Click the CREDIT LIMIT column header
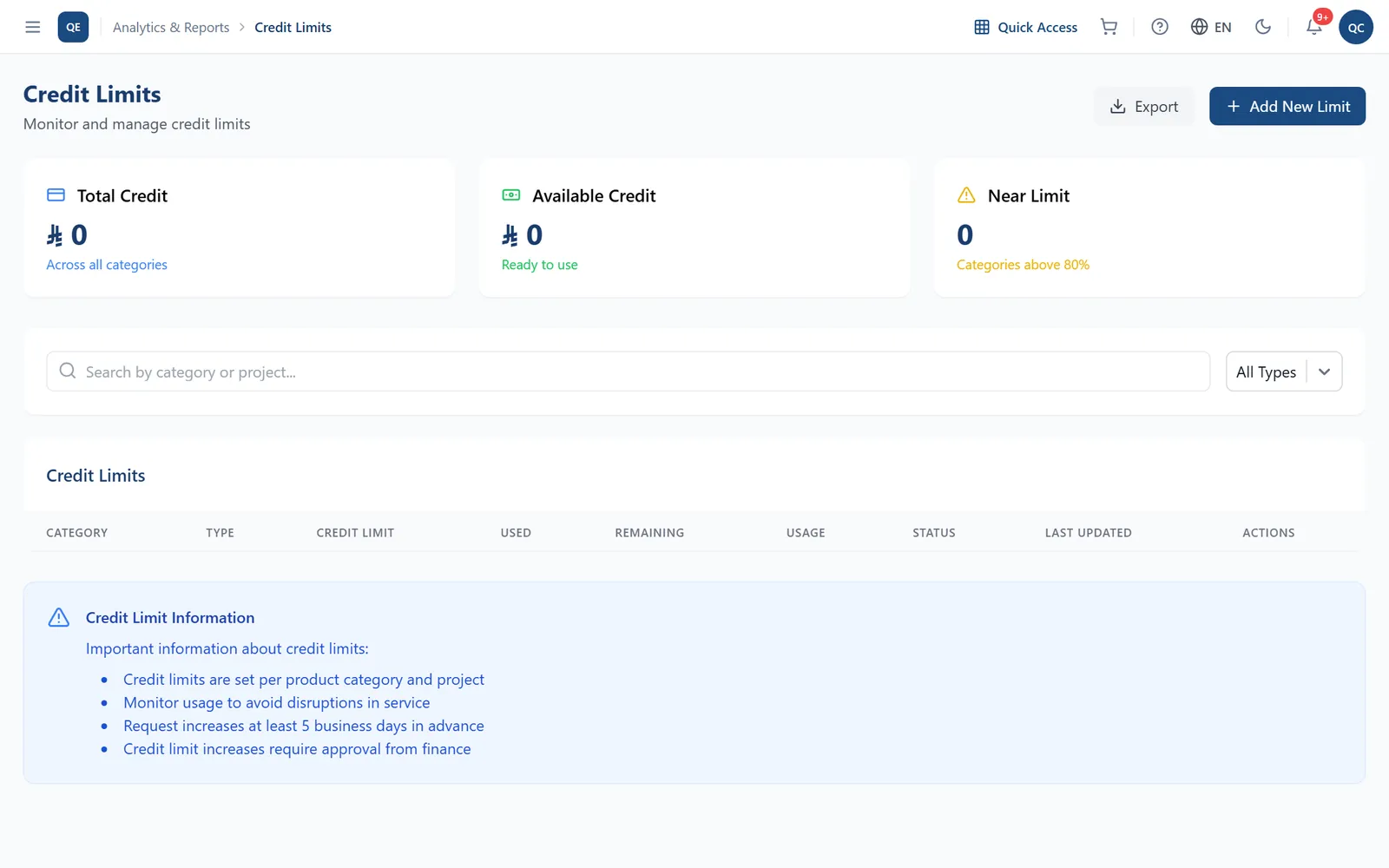 pyautogui.click(x=355, y=533)
